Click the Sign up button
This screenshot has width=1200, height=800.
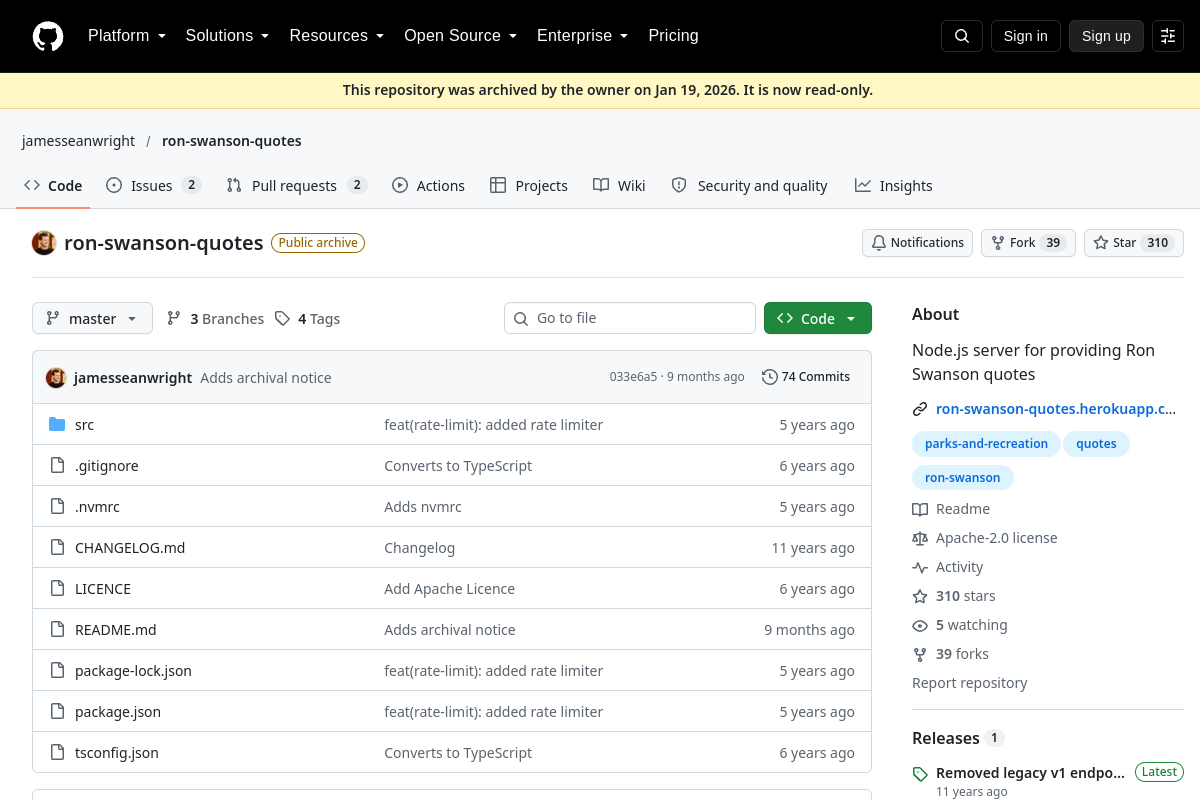tap(1106, 36)
